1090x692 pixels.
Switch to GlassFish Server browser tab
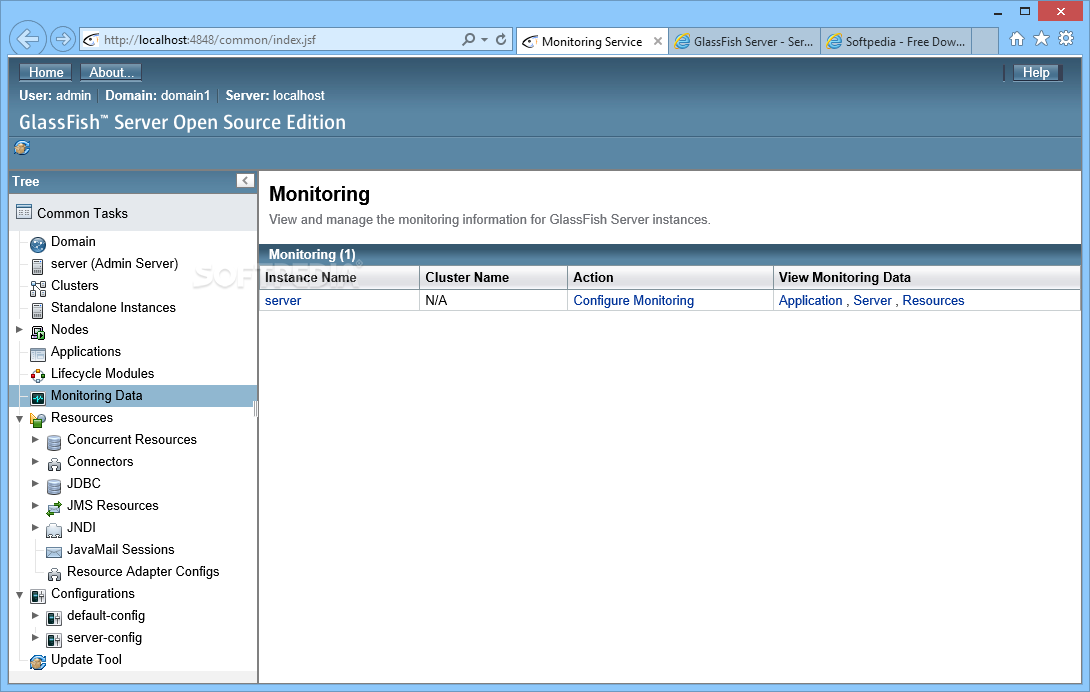[745, 42]
